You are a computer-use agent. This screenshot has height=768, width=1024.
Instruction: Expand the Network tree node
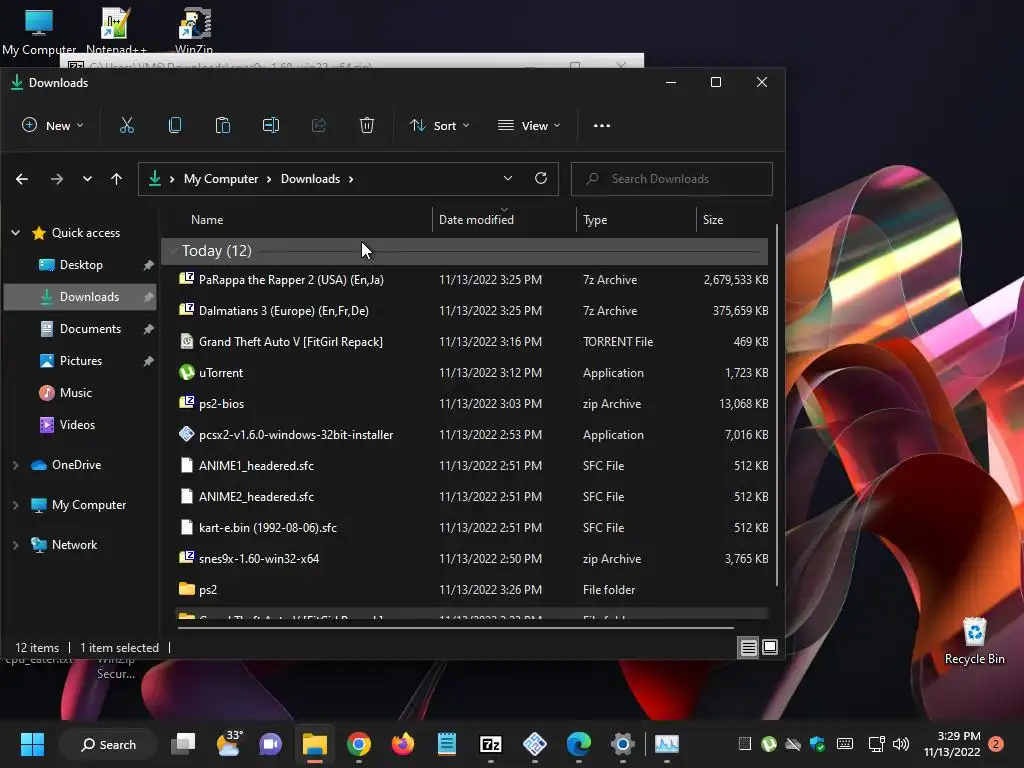[x=16, y=545]
